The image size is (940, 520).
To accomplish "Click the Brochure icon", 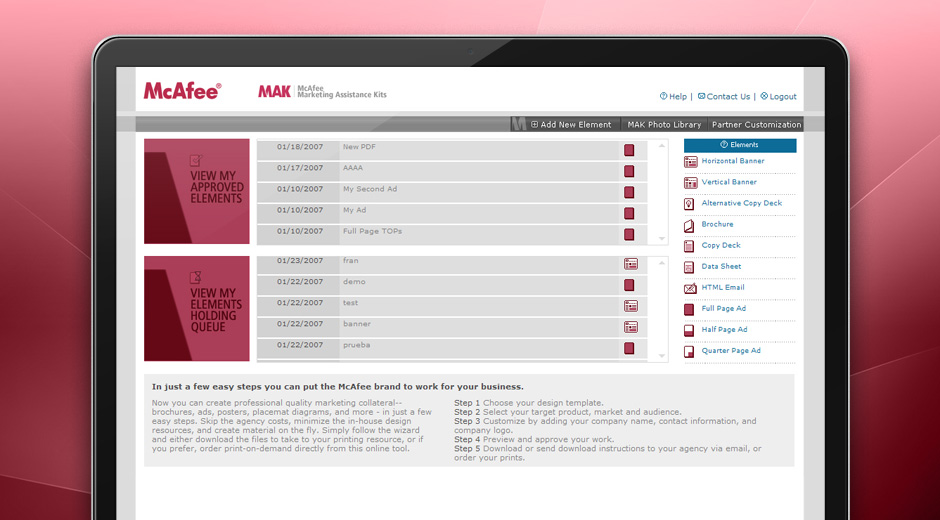I will [x=689, y=226].
